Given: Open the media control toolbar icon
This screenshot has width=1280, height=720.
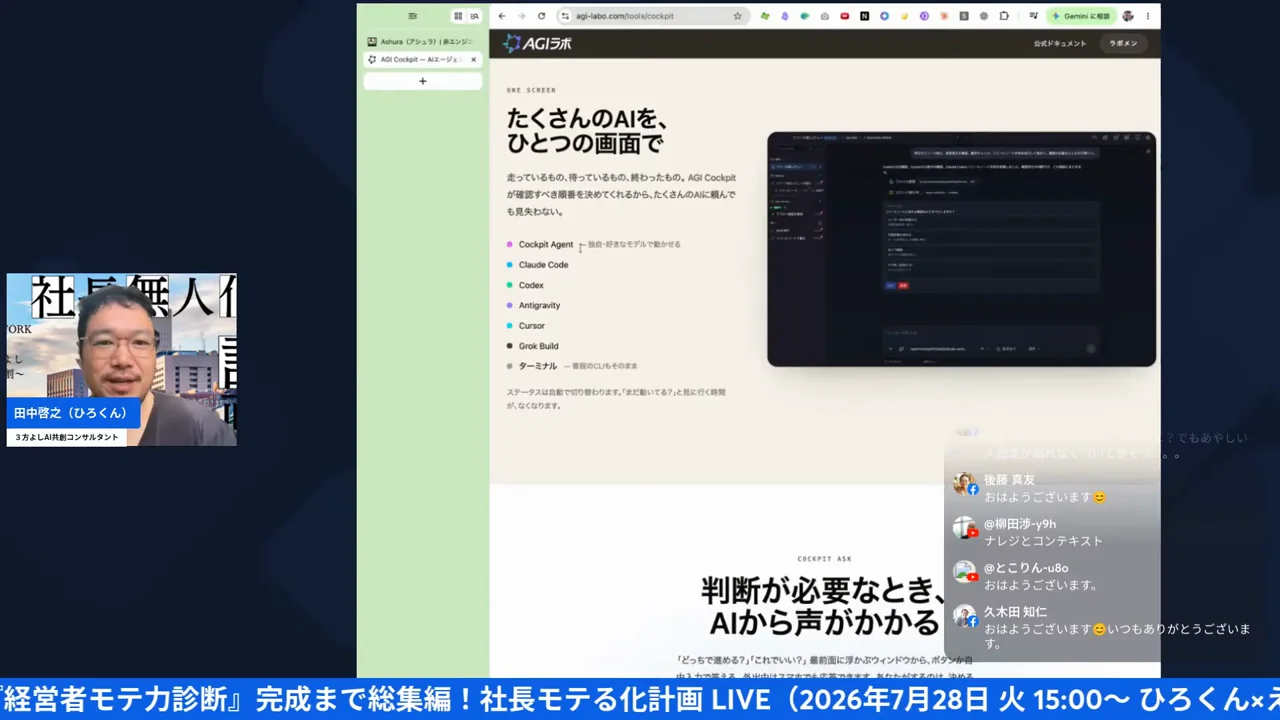Looking at the screenshot, I should (1033, 16).
